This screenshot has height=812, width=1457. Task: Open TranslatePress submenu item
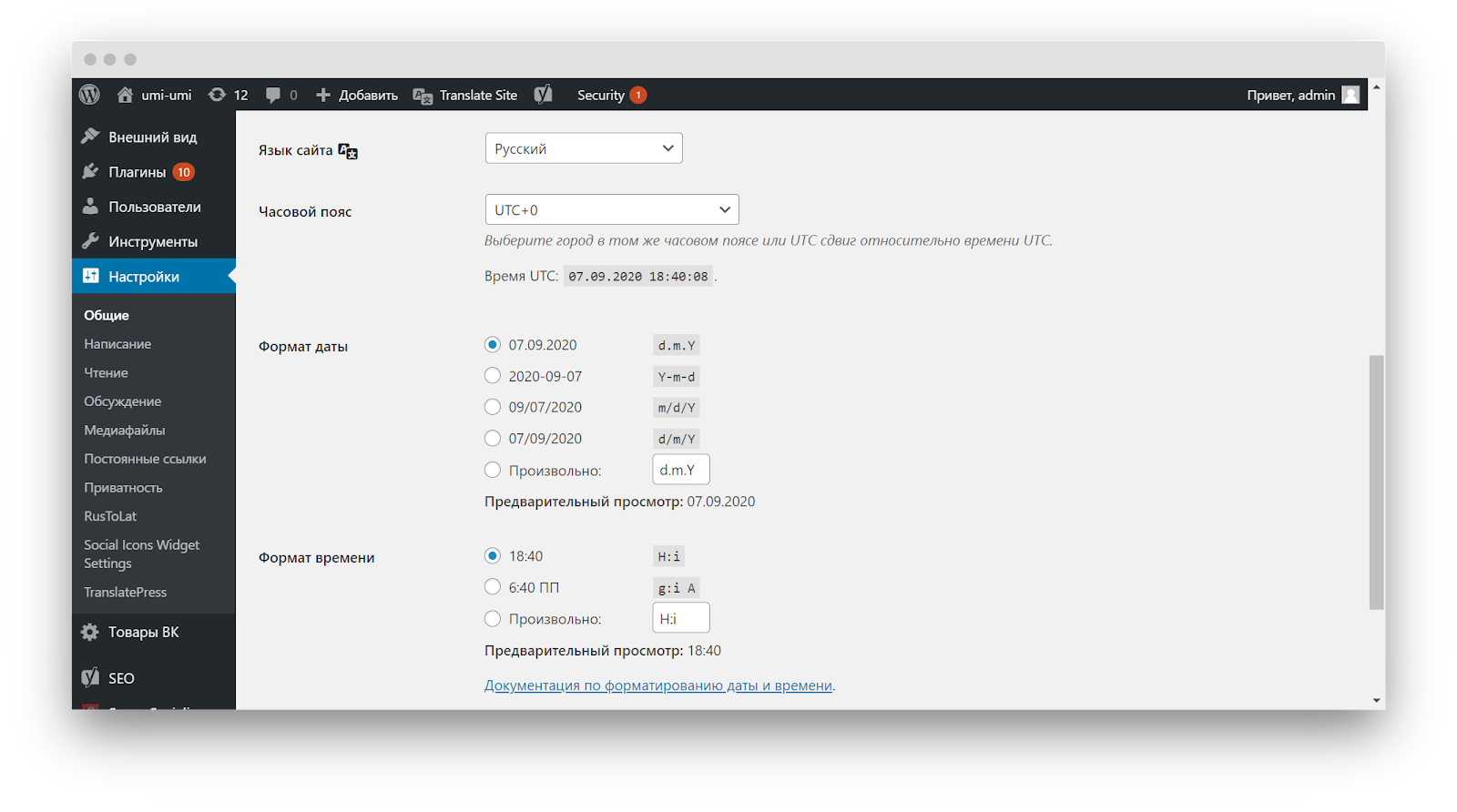(126, 592)
